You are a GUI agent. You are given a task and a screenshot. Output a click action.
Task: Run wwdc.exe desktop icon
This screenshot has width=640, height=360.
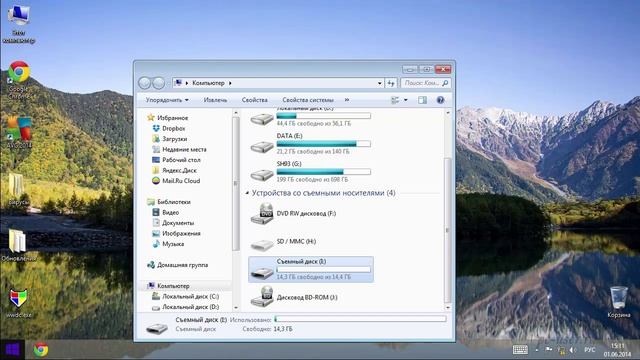coord(18,303)
